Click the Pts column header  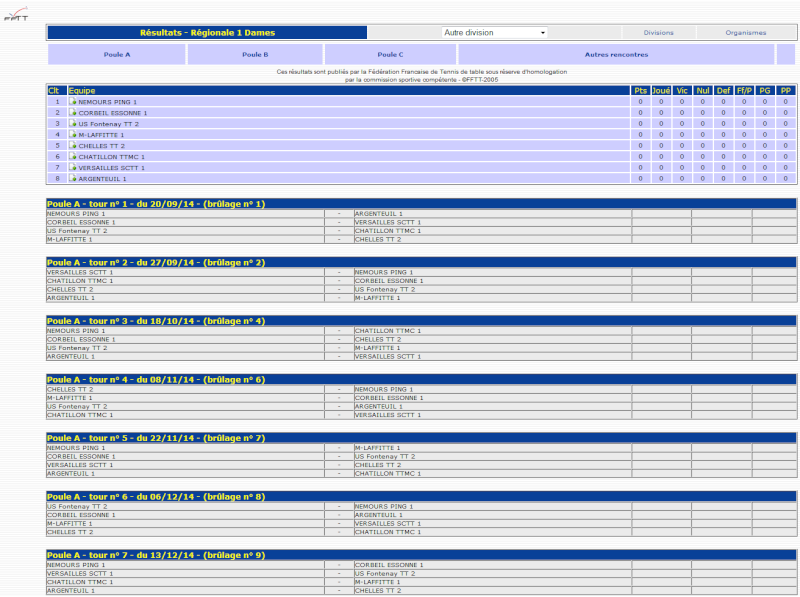coord(640,91)
